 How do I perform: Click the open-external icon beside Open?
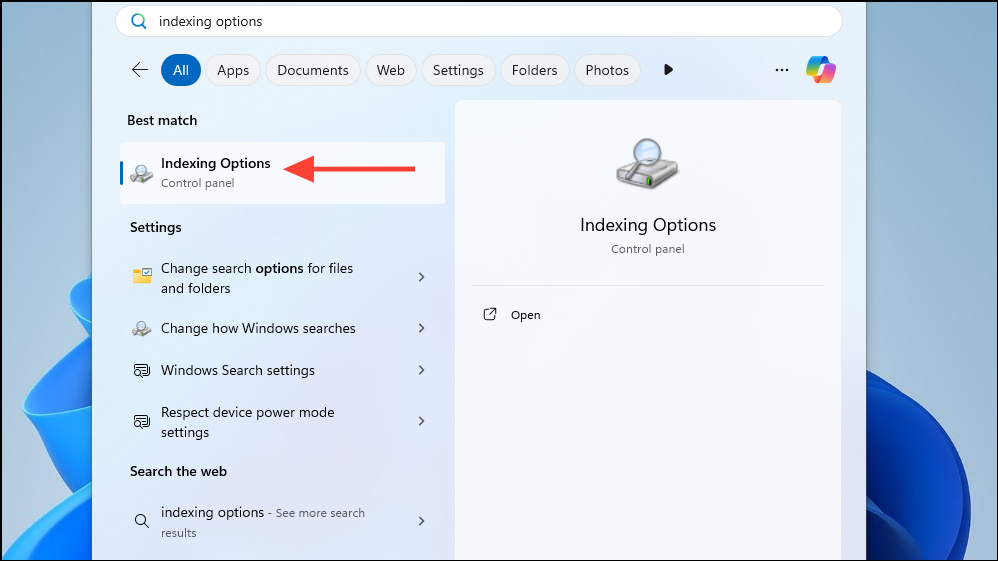coord(489,314)
